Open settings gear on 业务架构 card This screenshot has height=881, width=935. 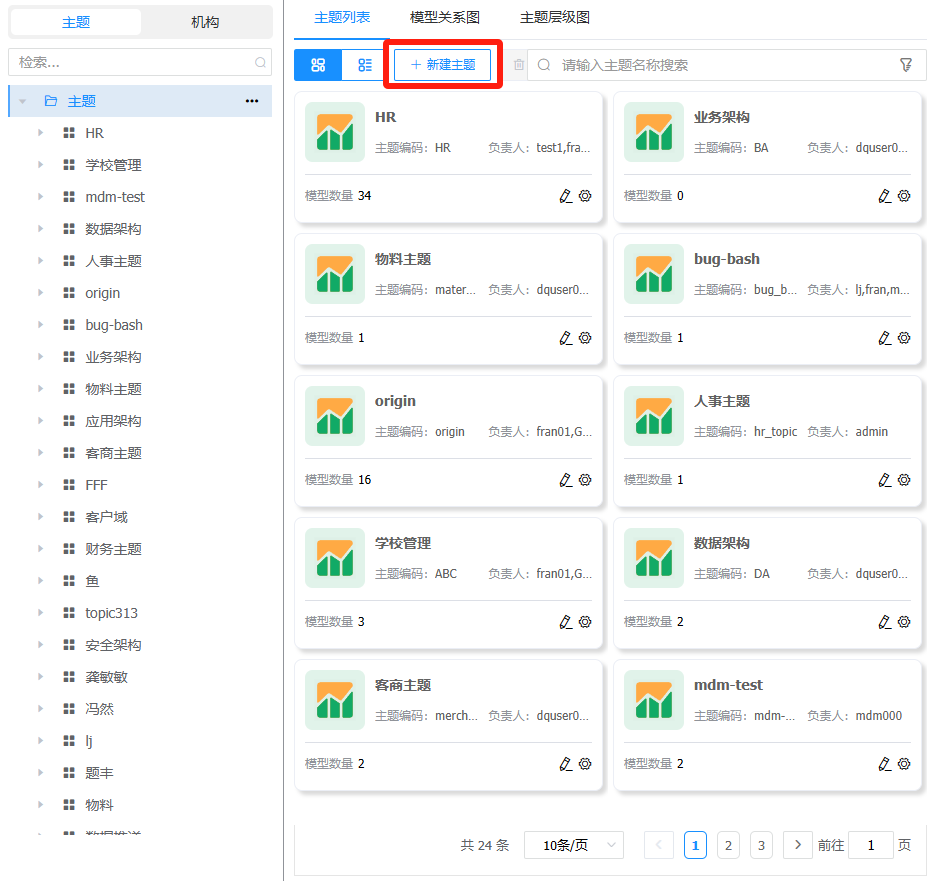(904, 196)
